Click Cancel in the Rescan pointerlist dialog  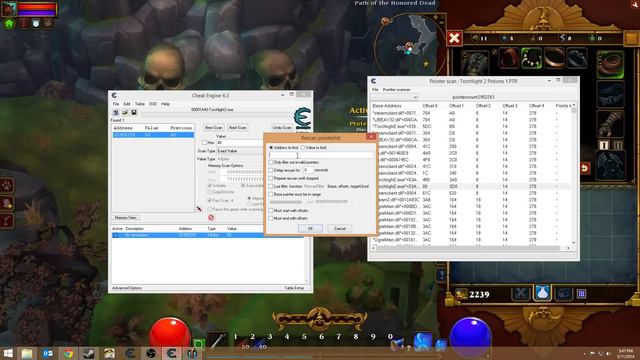click(x=340, y=229)
